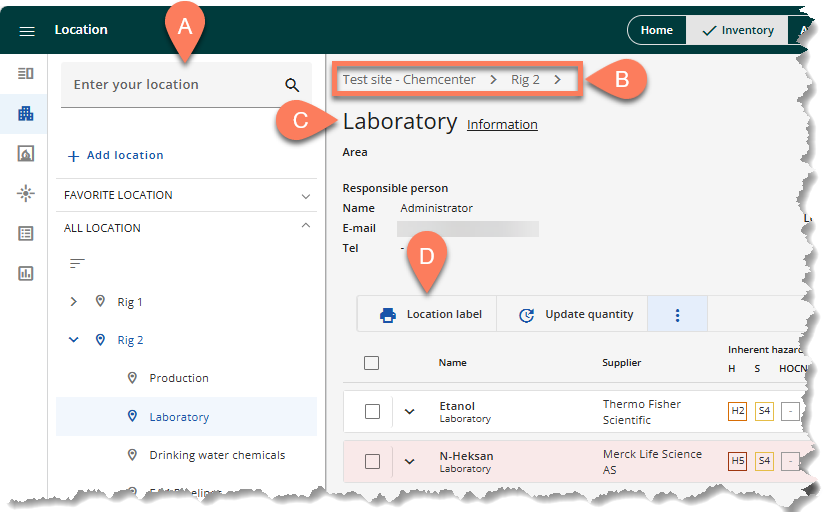The height and width of the screenshot is (512, 826).
Task: Switch to the Home tab
Action: [x=656, y=30]
